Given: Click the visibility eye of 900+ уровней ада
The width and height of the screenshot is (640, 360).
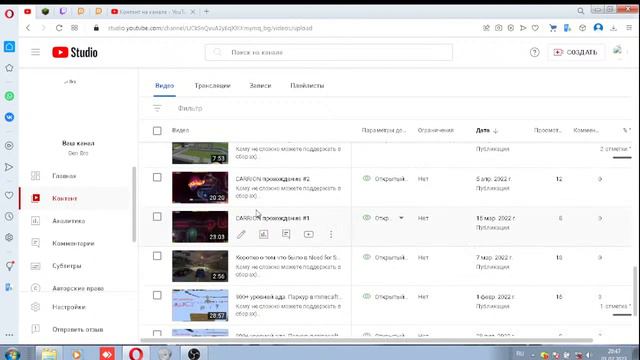Looking at the screenshot, I should (367, 296).
